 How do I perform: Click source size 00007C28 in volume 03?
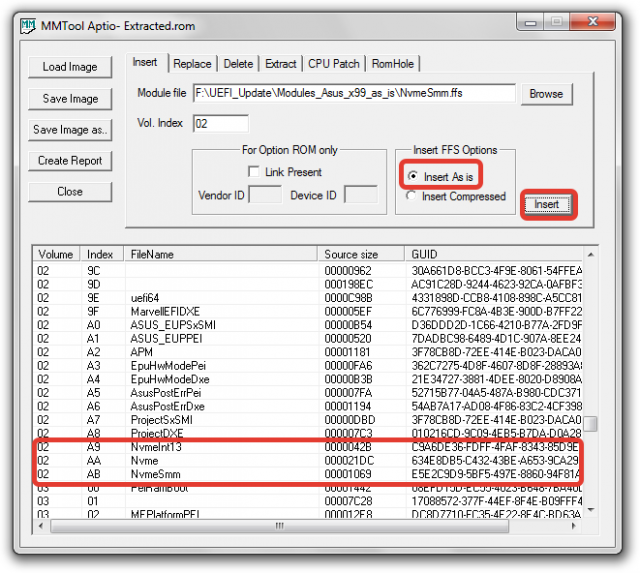348,501
